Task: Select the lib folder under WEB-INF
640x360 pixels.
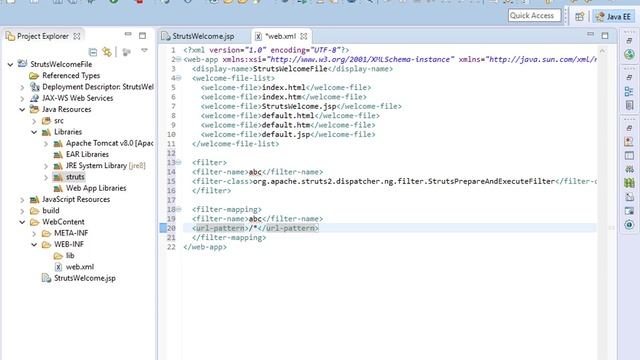Action: [70, 256]
